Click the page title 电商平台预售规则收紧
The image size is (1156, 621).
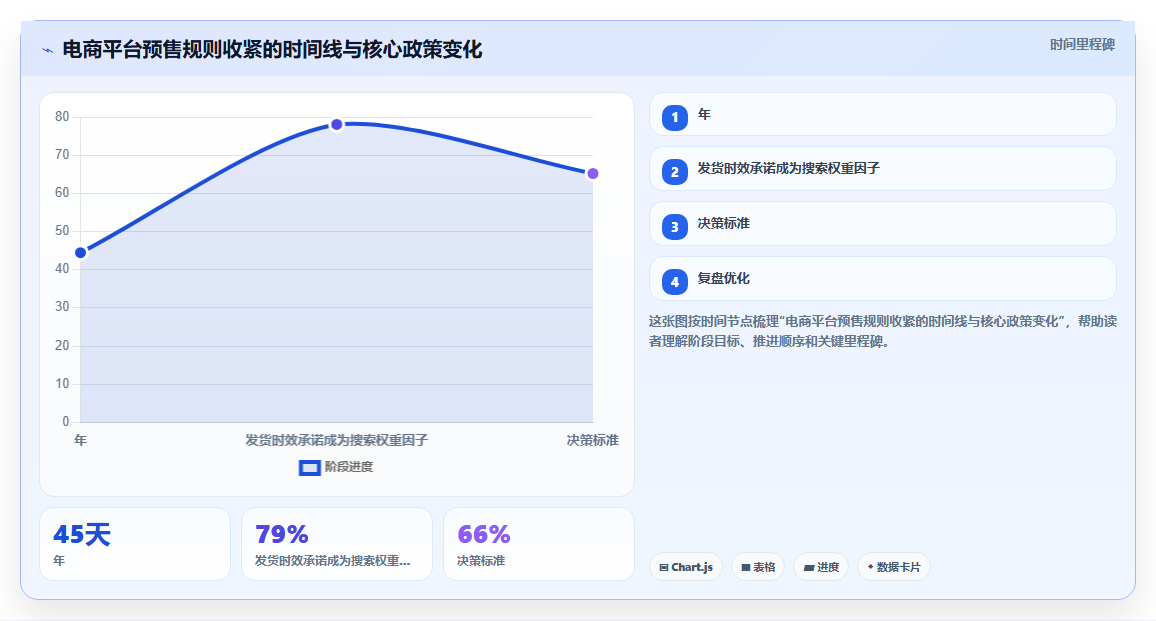272,49
